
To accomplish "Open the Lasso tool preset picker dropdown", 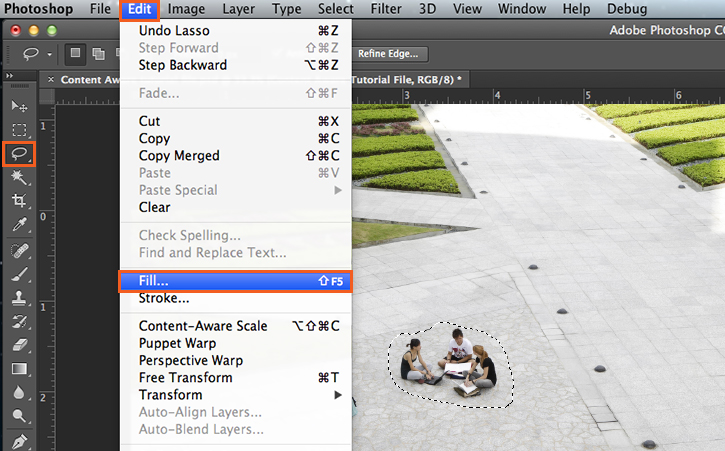I will pos(49,55).
